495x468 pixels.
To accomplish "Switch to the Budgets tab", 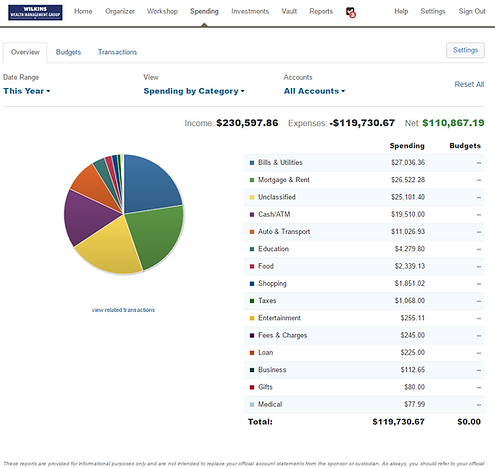I will [68, 52].
